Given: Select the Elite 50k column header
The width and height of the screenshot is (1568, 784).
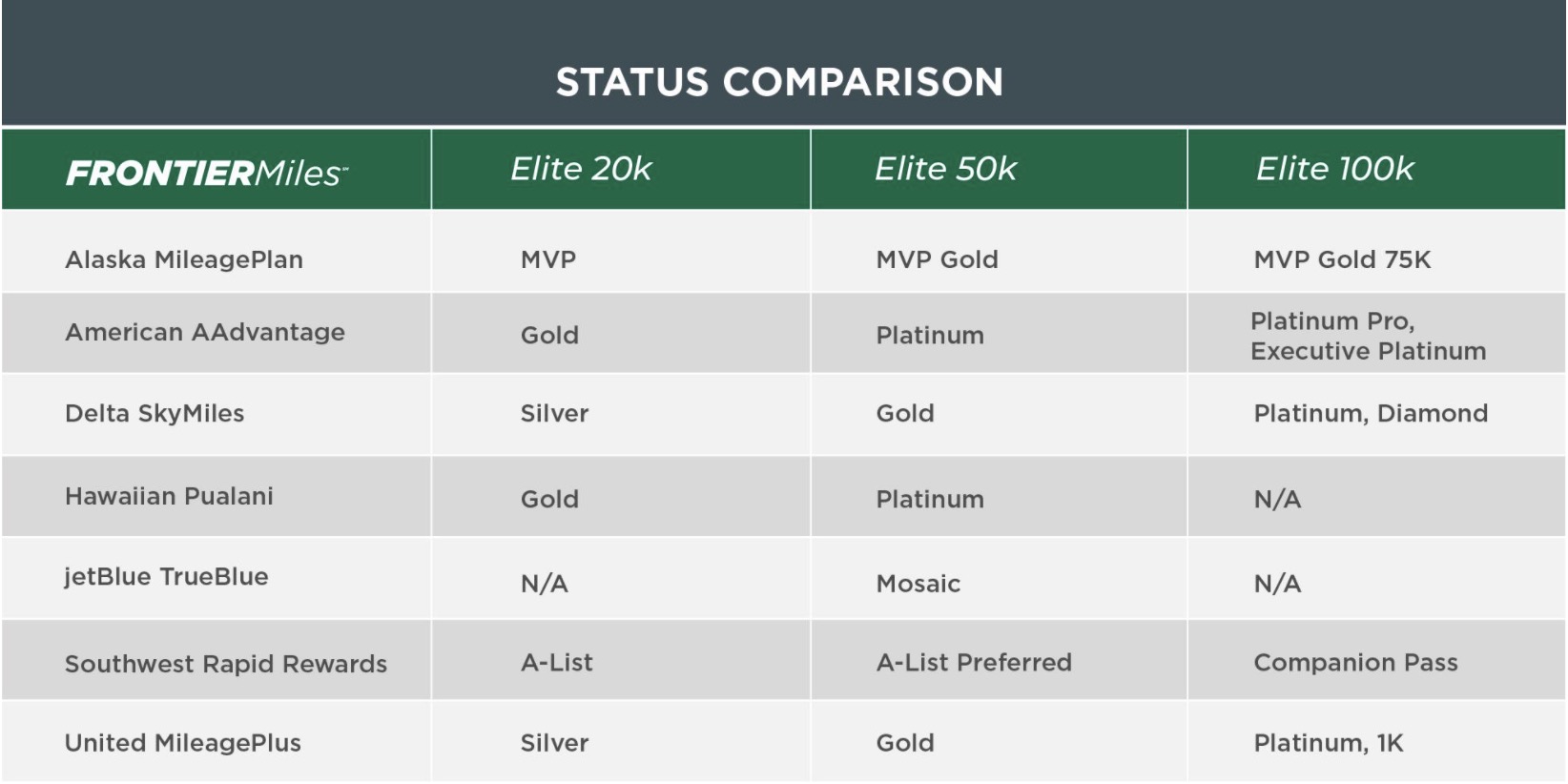Looking at the screenshot, I should pyautogui.click(x=945, y=169).
